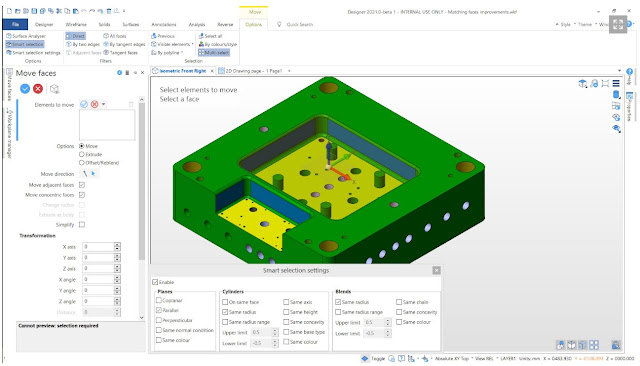This screenshot has height=366, width=640.
Task: Toggle Move adjacent faces checkbox
Action: (x=82, y=185)
